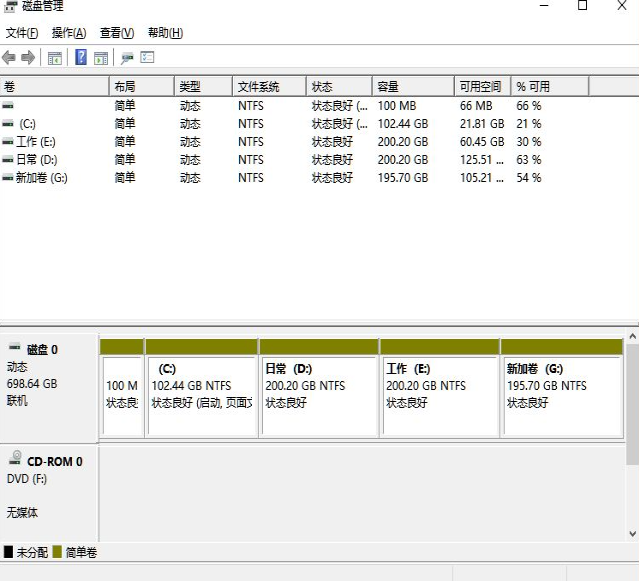Click the checklist settings toolbar icon
639x581 pixels.
point(147,58)
